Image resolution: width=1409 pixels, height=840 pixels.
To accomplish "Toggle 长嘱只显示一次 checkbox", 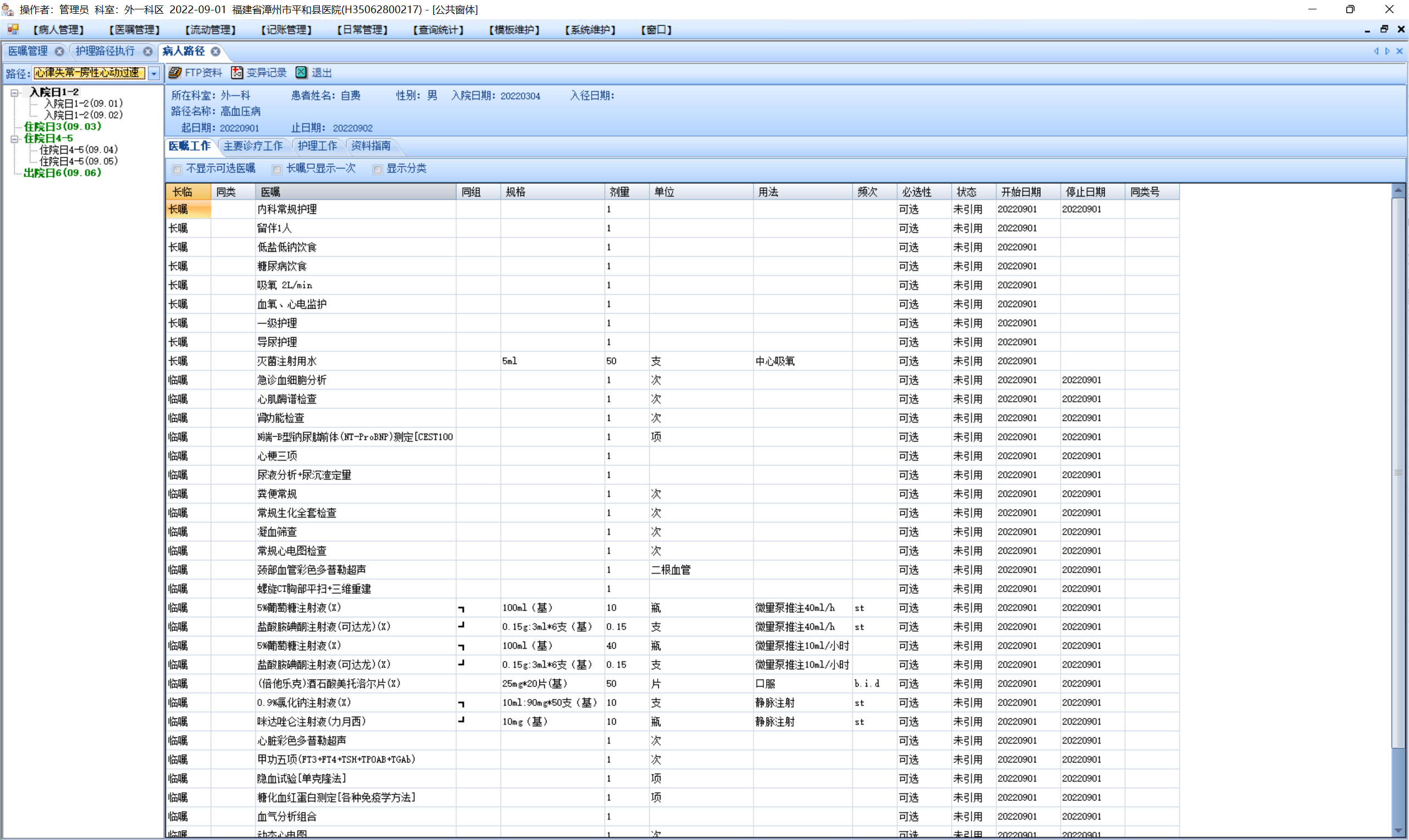I will tap(277, 169).
